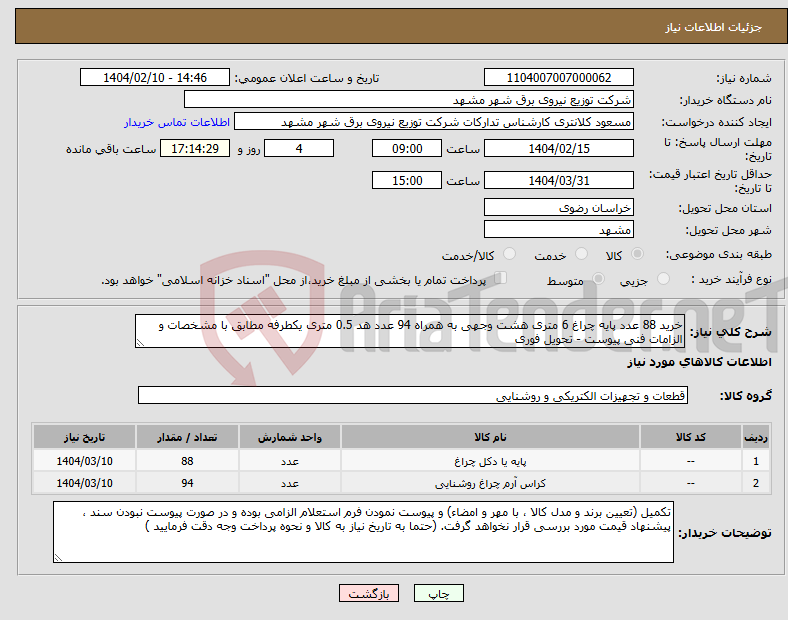The image size is (788, 620).
Task: Click the ردیف column header
Action: [755, 437]
